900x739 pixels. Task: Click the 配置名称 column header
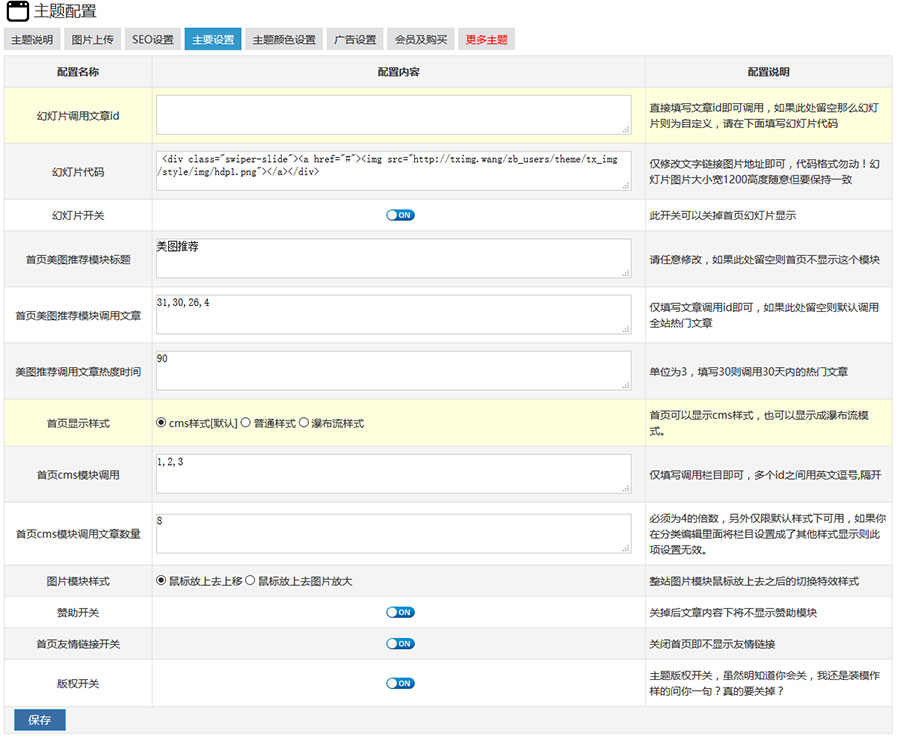(x=78, y=72)
